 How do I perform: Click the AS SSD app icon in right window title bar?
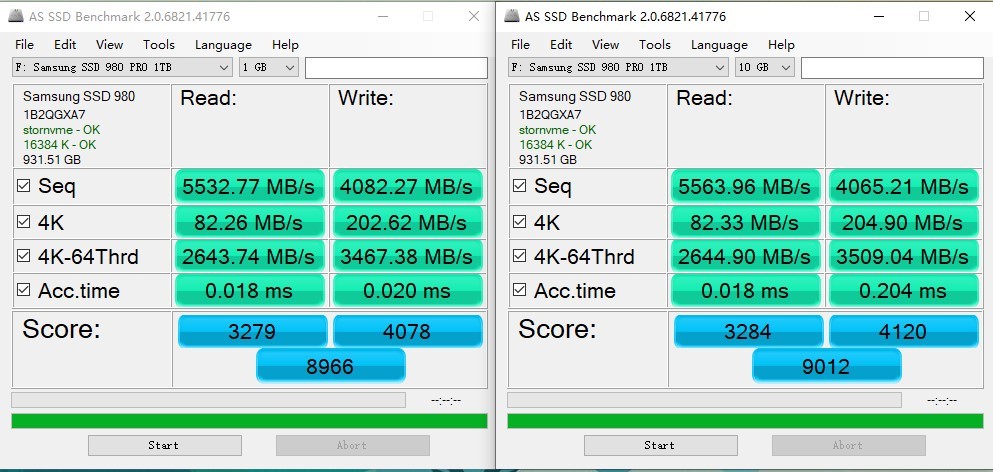click(512, 16)
